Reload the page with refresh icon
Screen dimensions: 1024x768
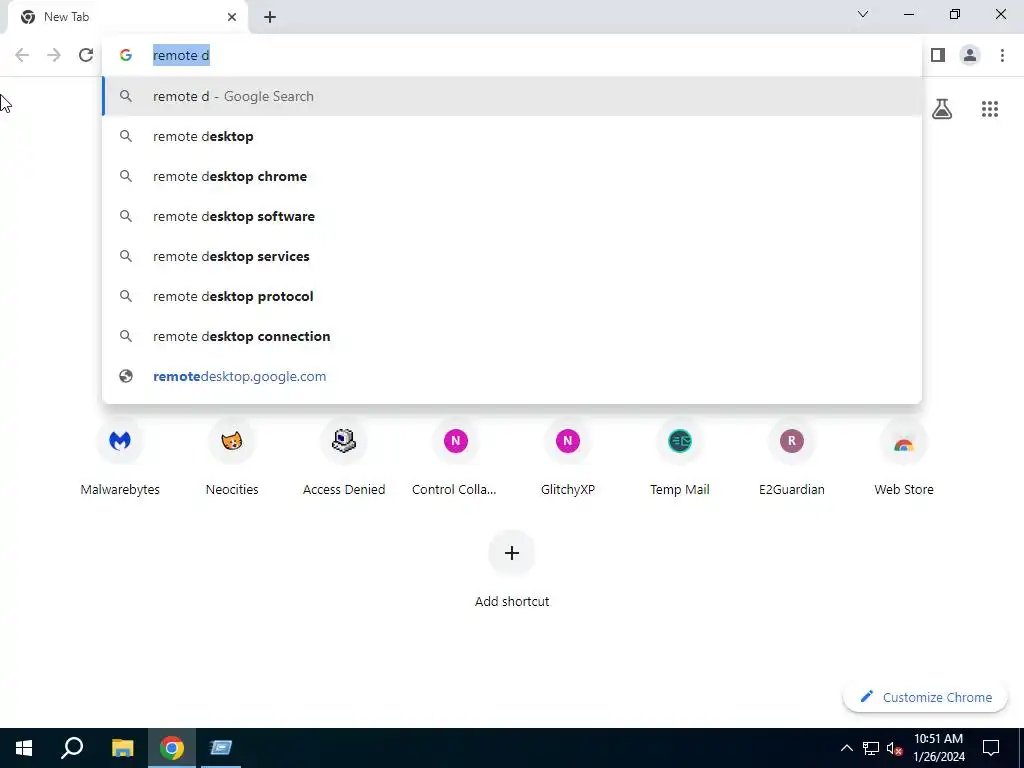(x=86, y=55)
